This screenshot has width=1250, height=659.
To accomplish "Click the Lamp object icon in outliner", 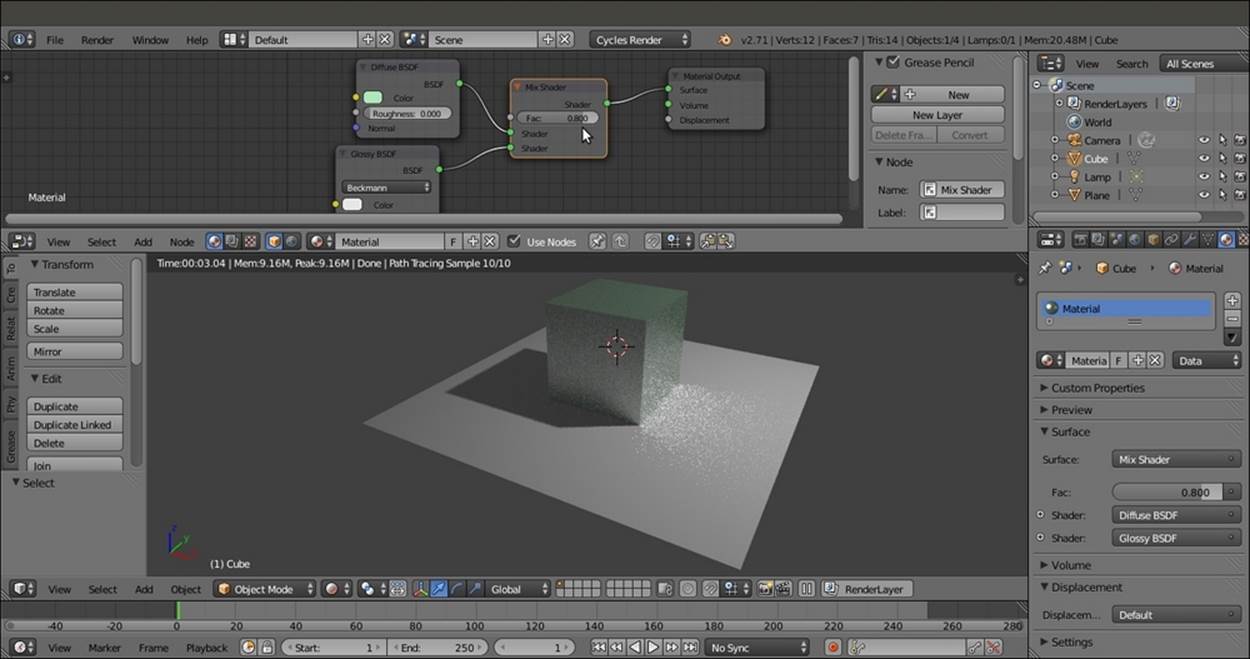I will (x=1074, y=177).
